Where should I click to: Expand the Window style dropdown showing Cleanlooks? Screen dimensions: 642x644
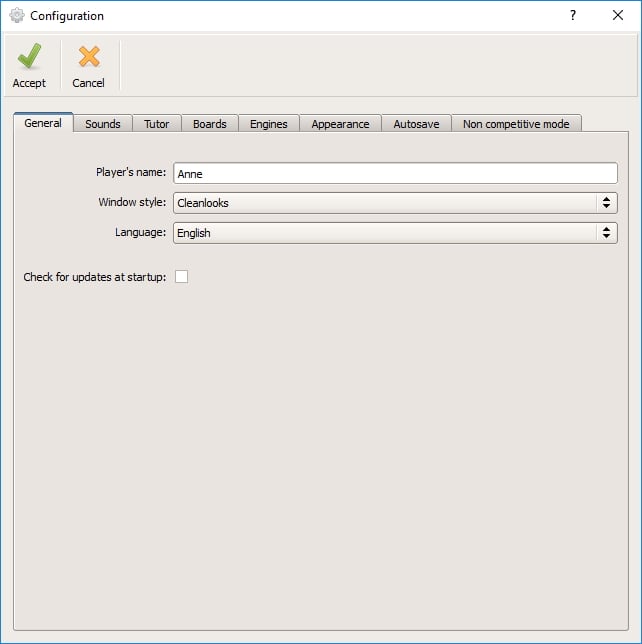[x=395, y=203]
